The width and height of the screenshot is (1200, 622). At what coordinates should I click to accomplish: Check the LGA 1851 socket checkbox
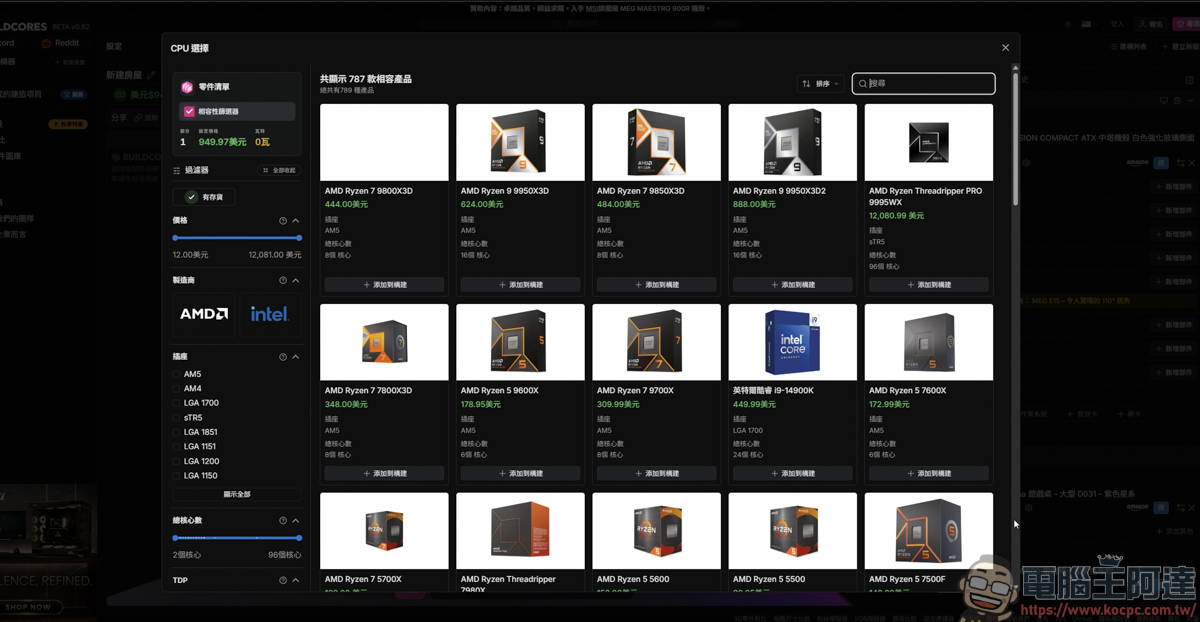point(177,433)
